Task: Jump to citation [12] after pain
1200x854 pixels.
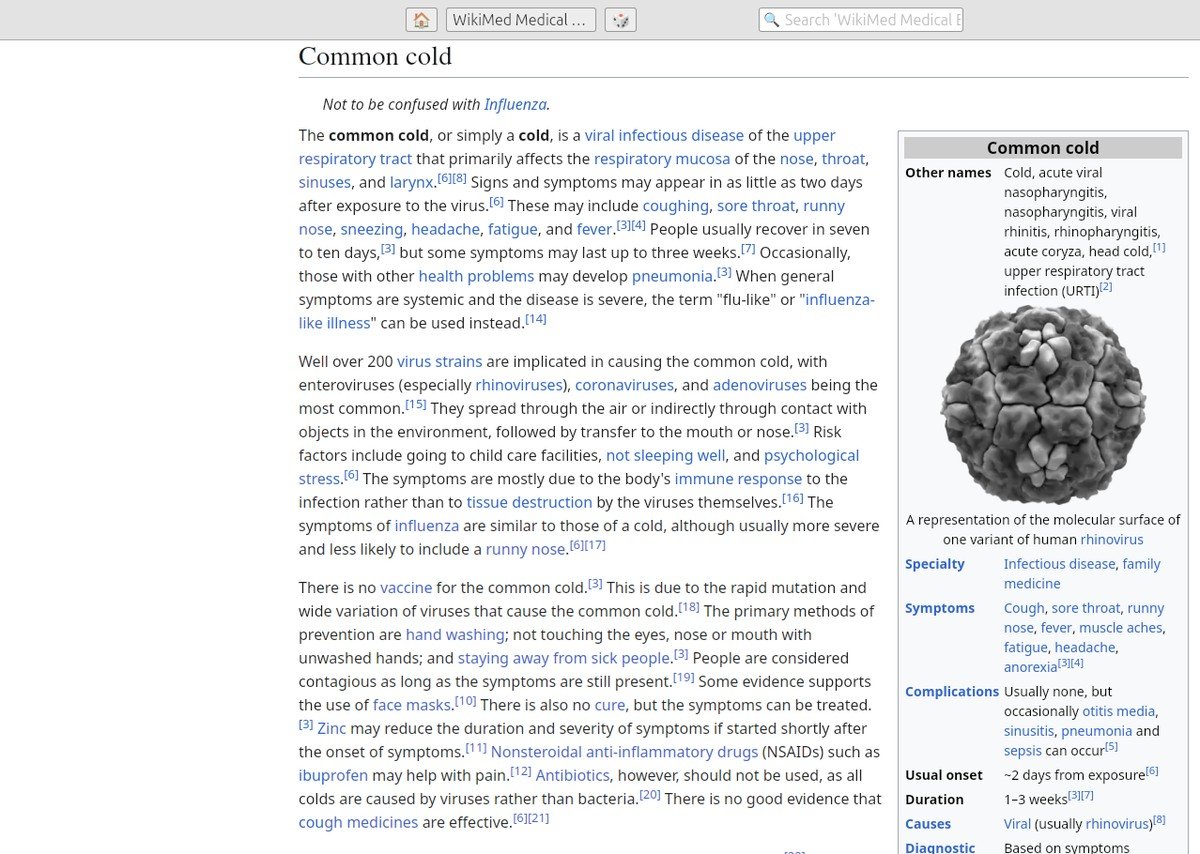Action: (521, 771)
